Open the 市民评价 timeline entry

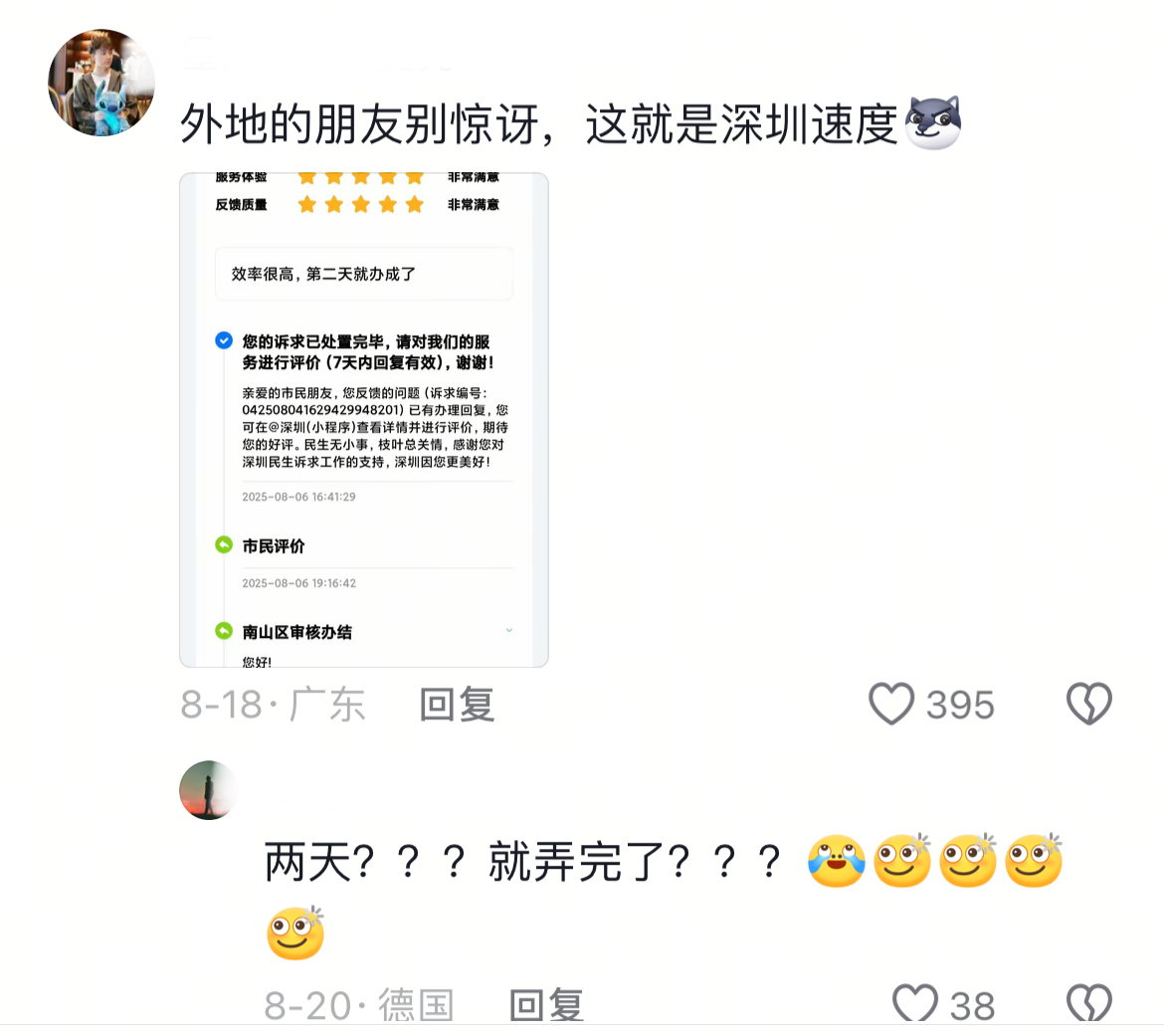point(274,545)
